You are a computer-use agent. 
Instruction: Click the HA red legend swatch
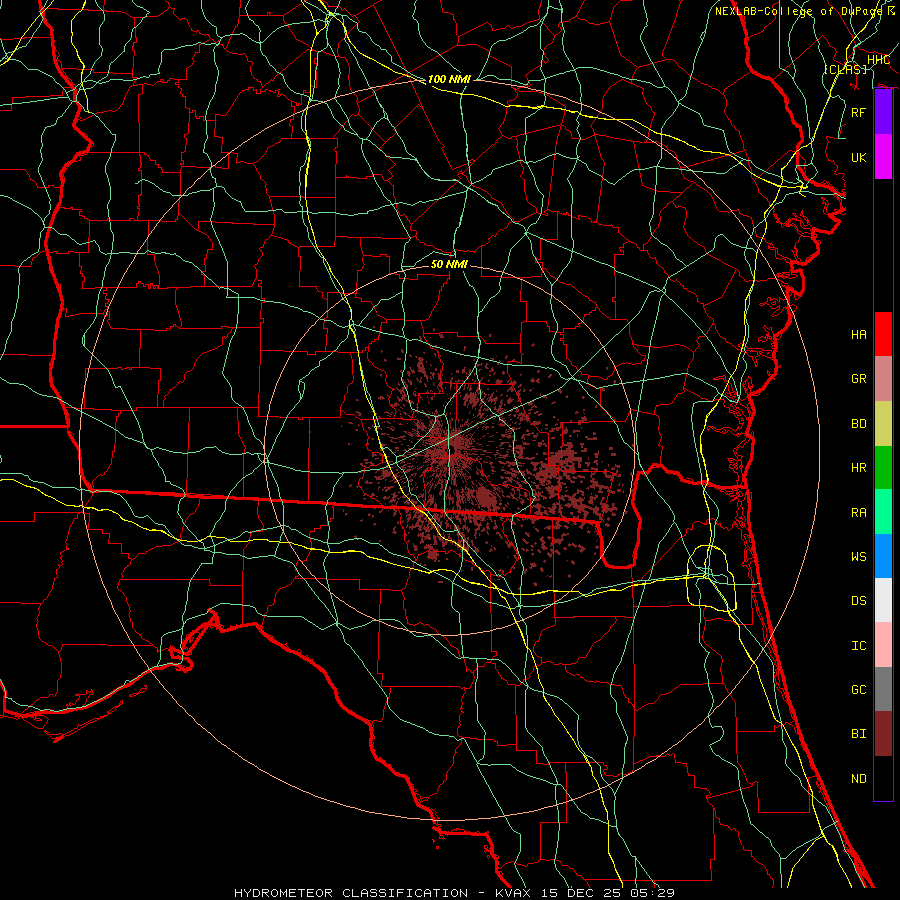coord(883,334)
